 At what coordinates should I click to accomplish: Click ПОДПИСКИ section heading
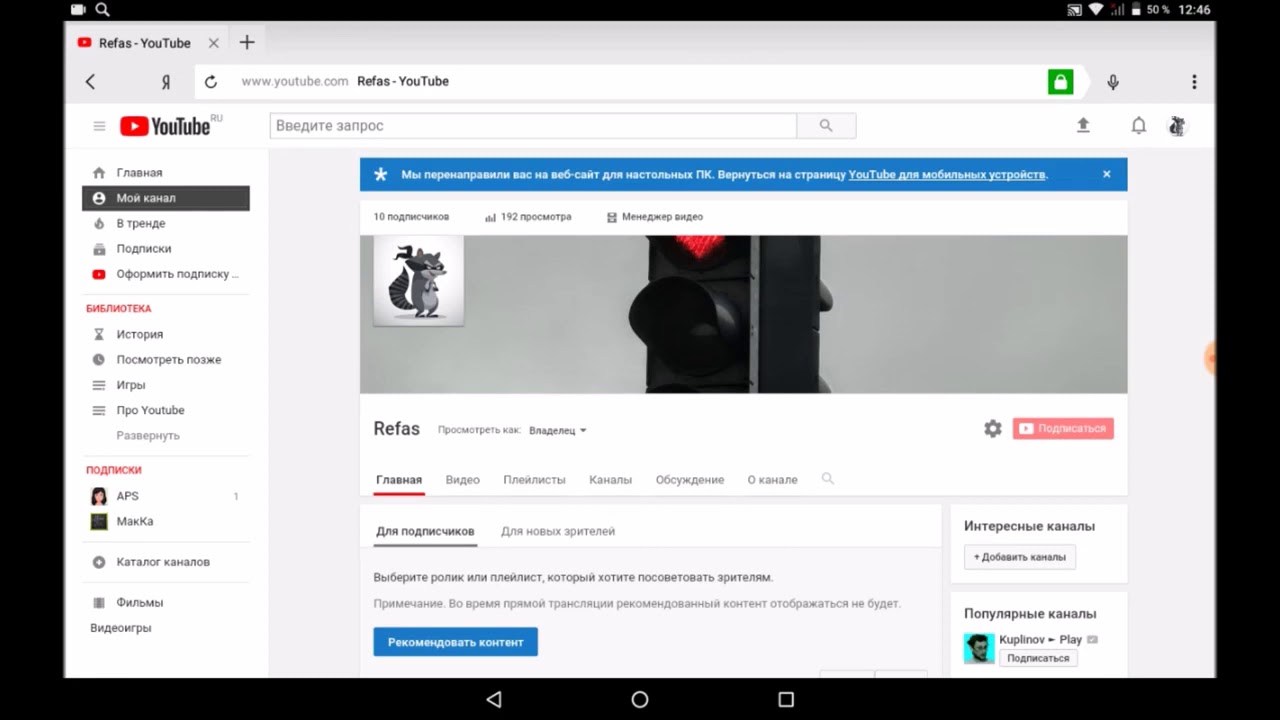114,470
